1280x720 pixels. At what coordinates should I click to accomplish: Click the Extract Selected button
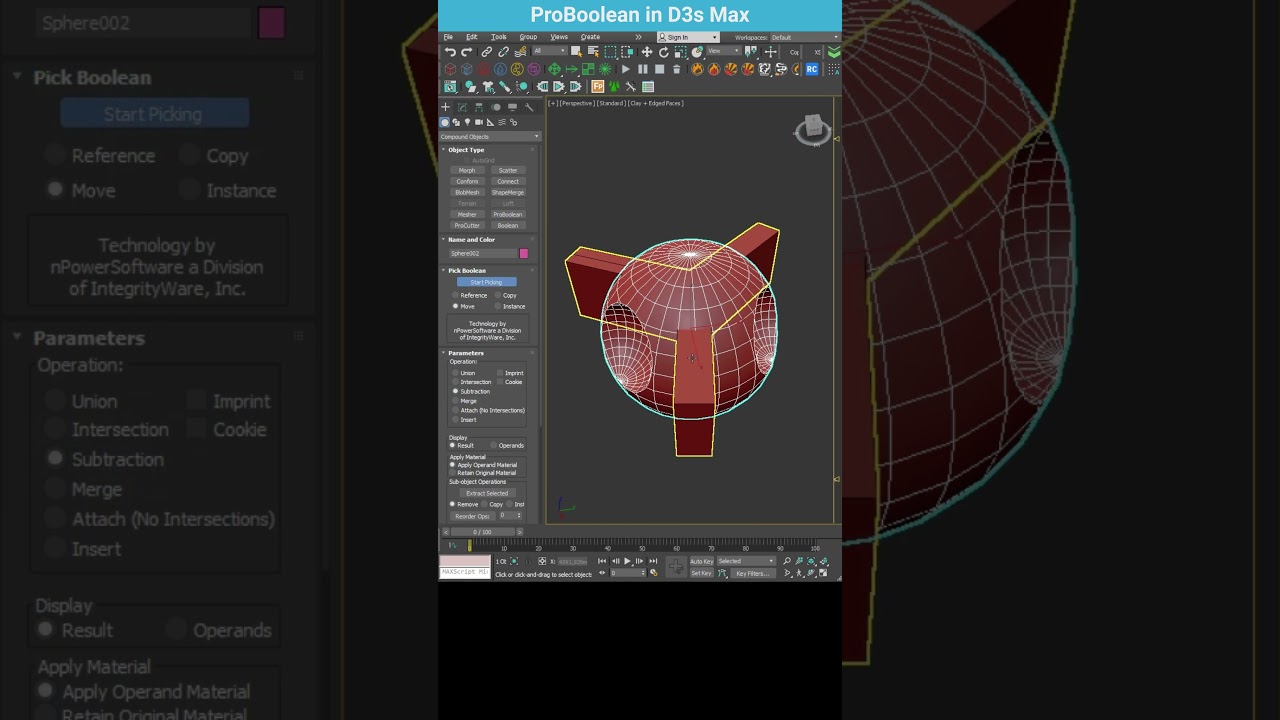(x=487, y=493)
